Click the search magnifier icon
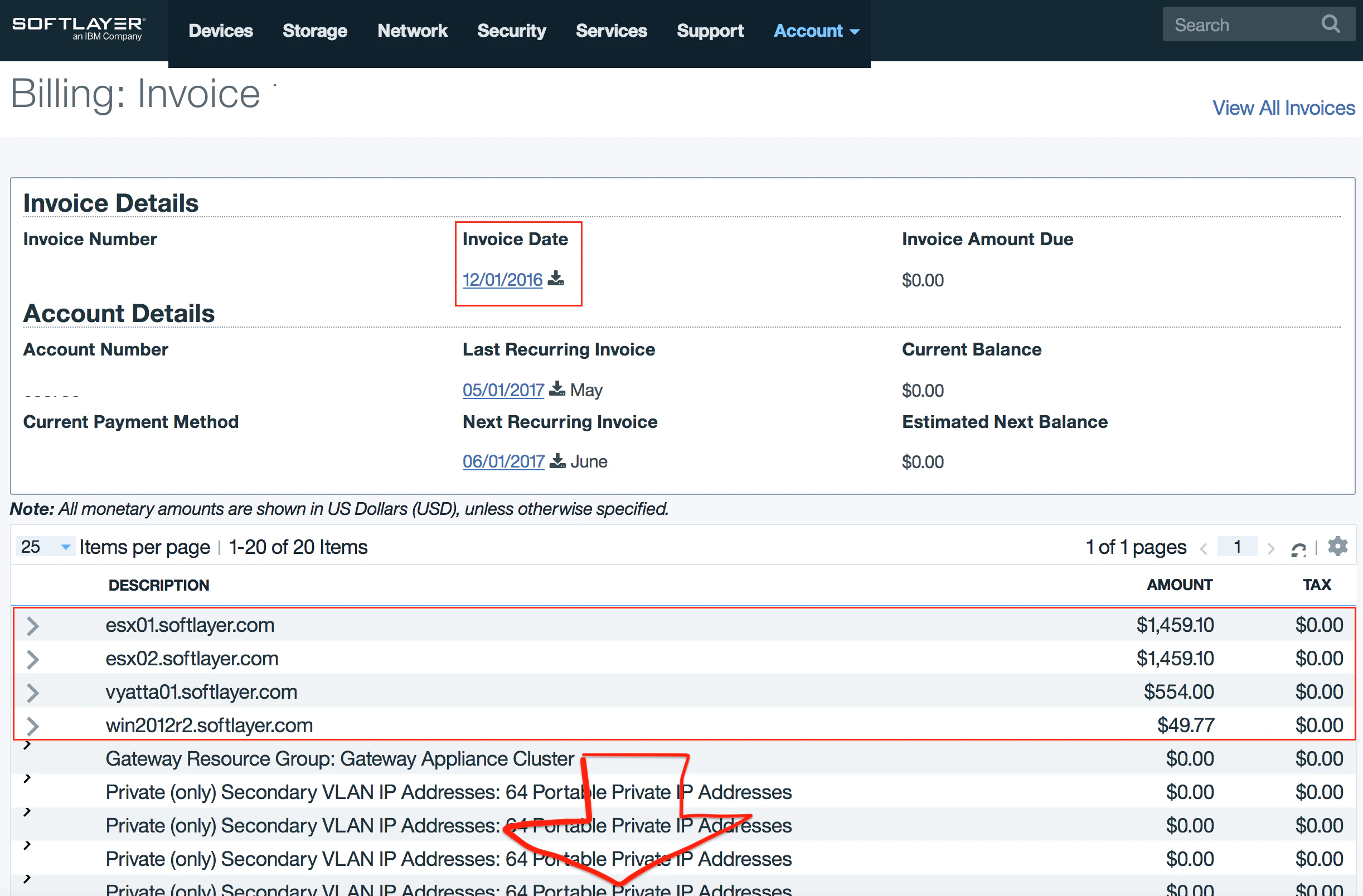This screenshot has height=896, width=1363. click(x=1330, y=24)
